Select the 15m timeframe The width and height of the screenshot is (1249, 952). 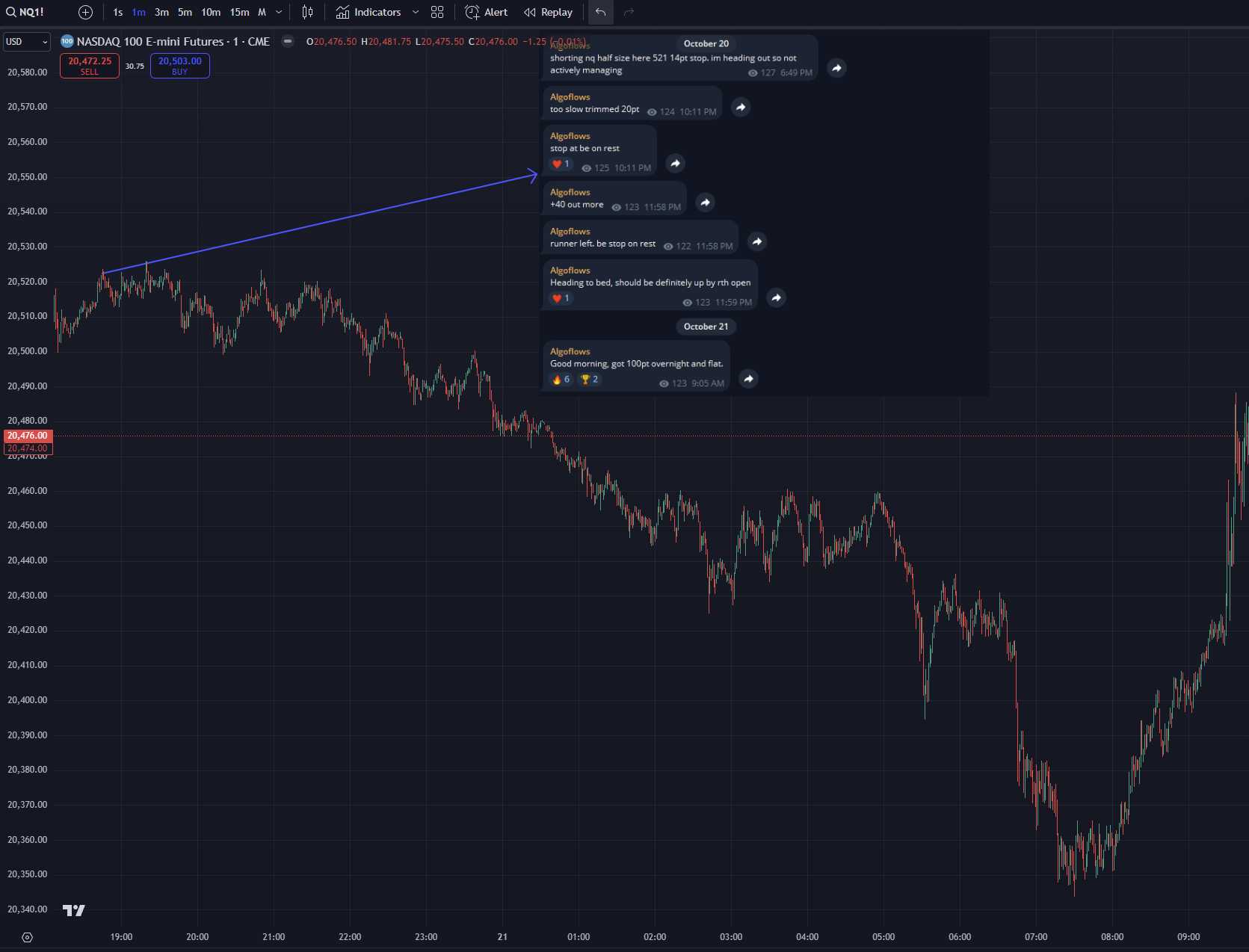tap(240, 12)
